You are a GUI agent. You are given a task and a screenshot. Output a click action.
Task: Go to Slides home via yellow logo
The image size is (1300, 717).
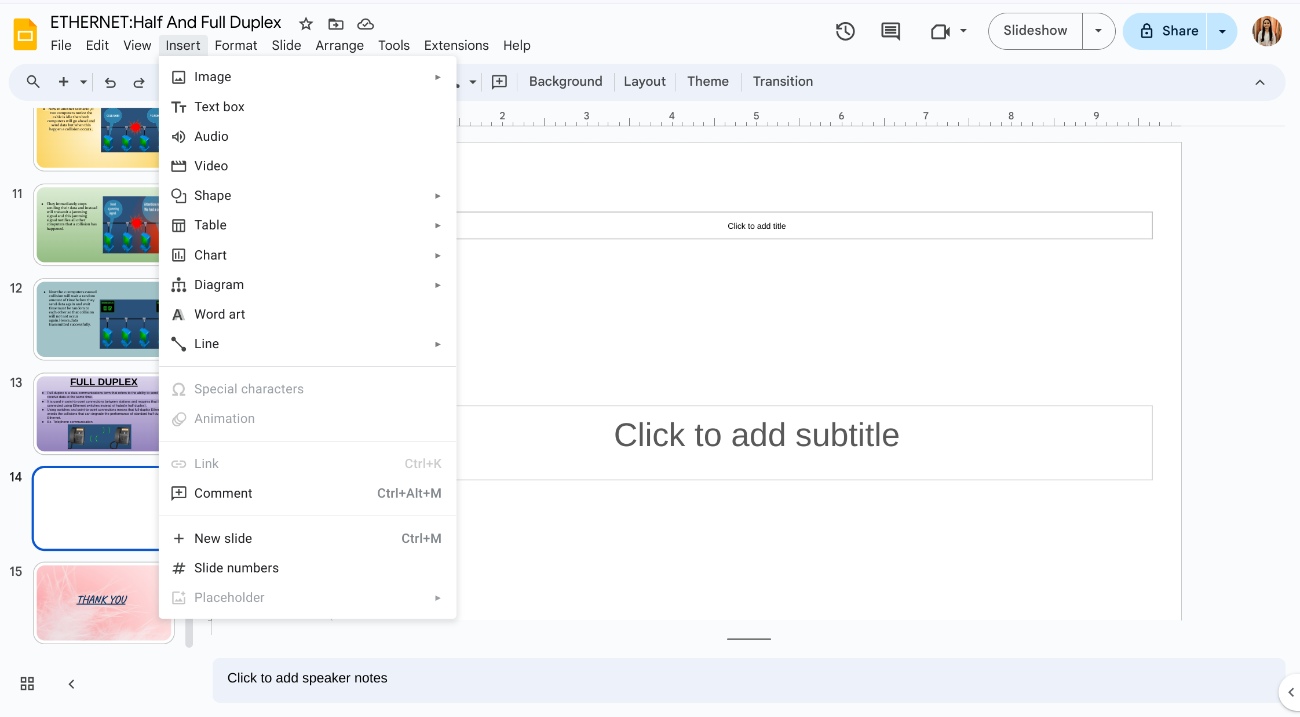[x=24, y=33]
